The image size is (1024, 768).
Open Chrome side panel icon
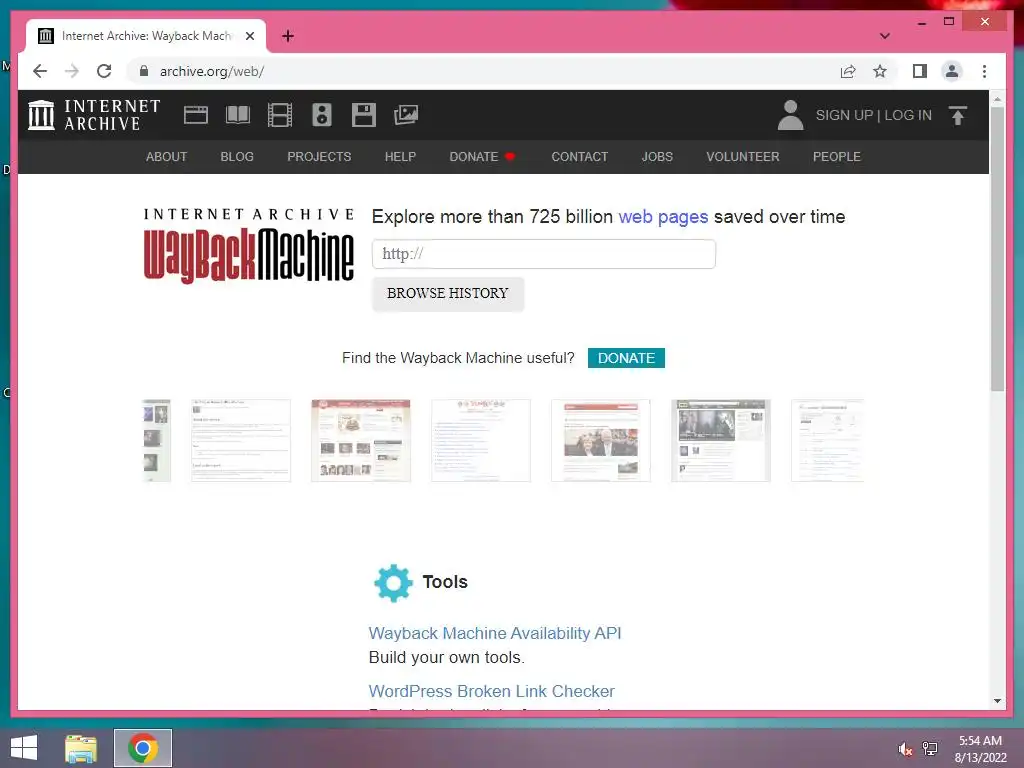(x=920, y=71)
